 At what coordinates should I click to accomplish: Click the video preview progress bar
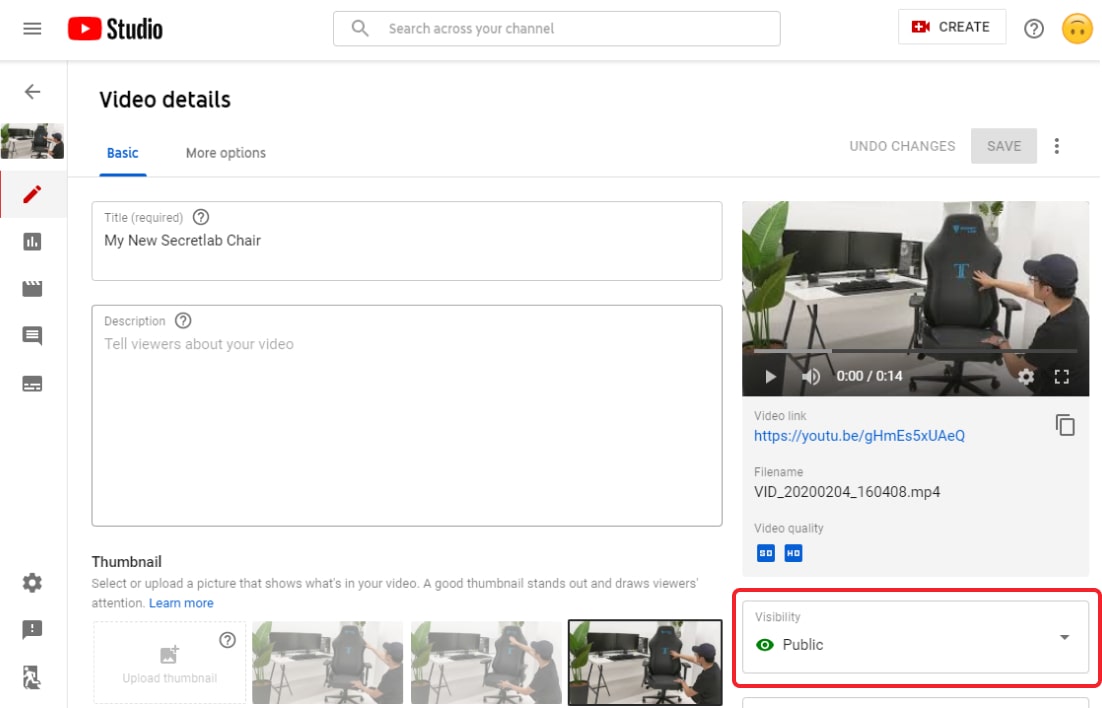pyautogui.click(x=915, y=351)
